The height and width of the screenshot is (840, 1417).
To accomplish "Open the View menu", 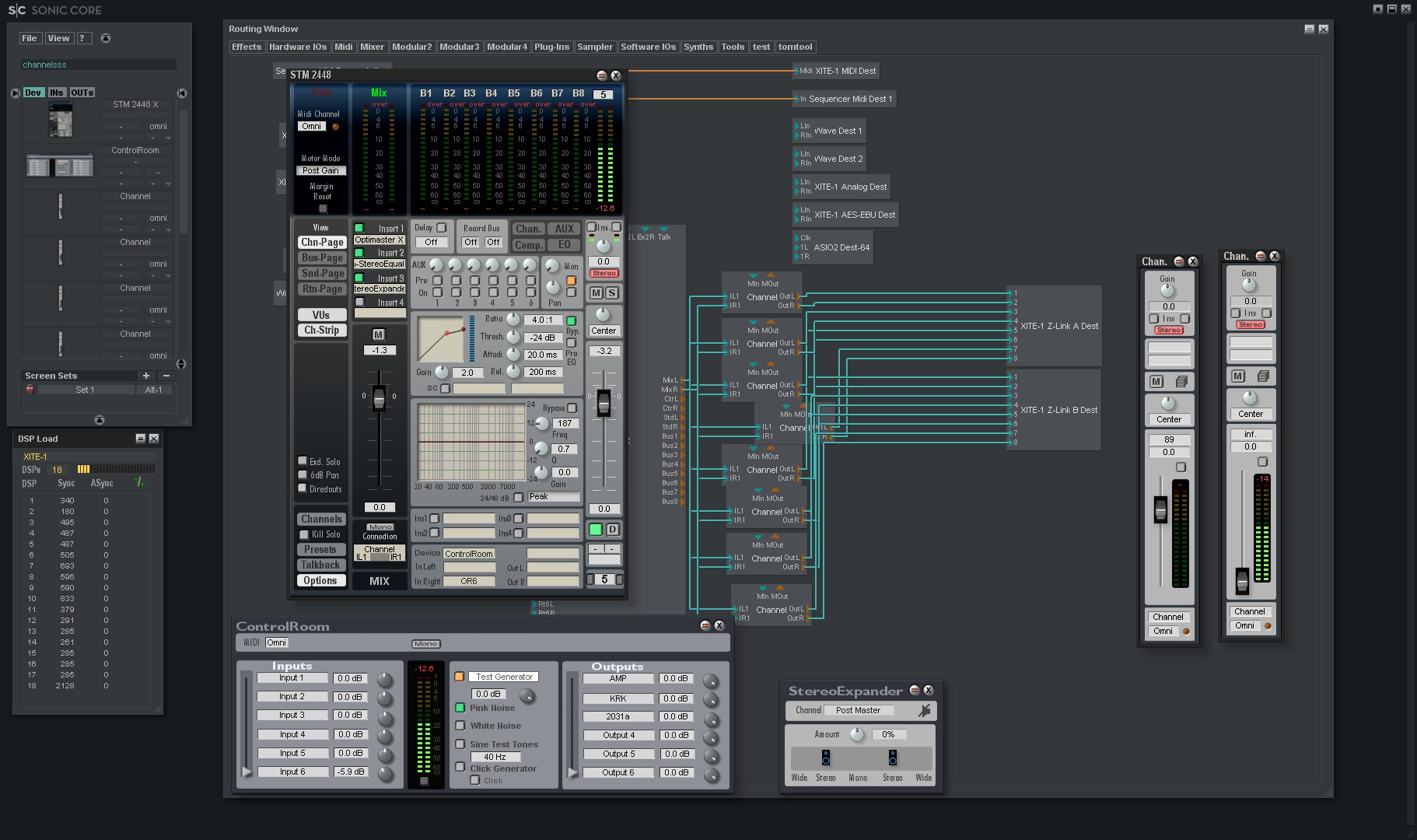I will pos(58,38).
